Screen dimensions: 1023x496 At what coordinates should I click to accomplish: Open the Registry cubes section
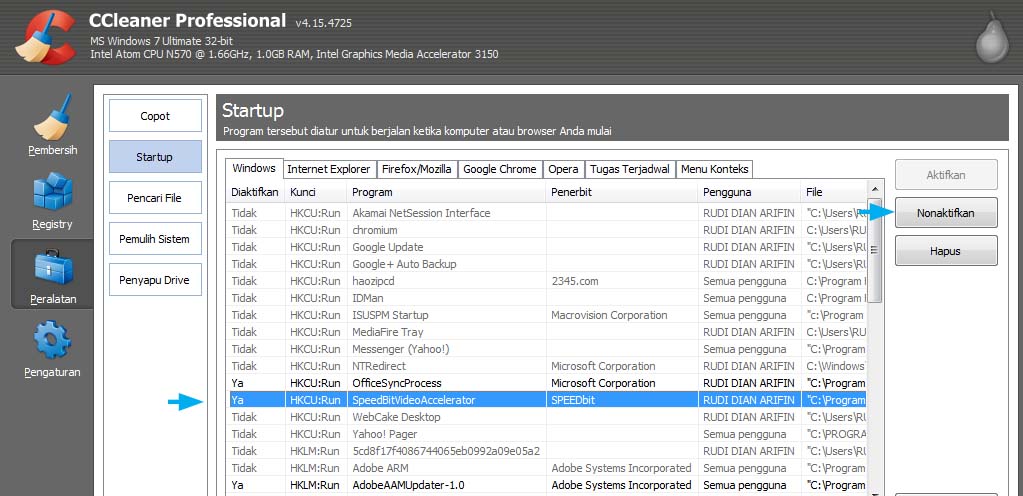(52, 201)
